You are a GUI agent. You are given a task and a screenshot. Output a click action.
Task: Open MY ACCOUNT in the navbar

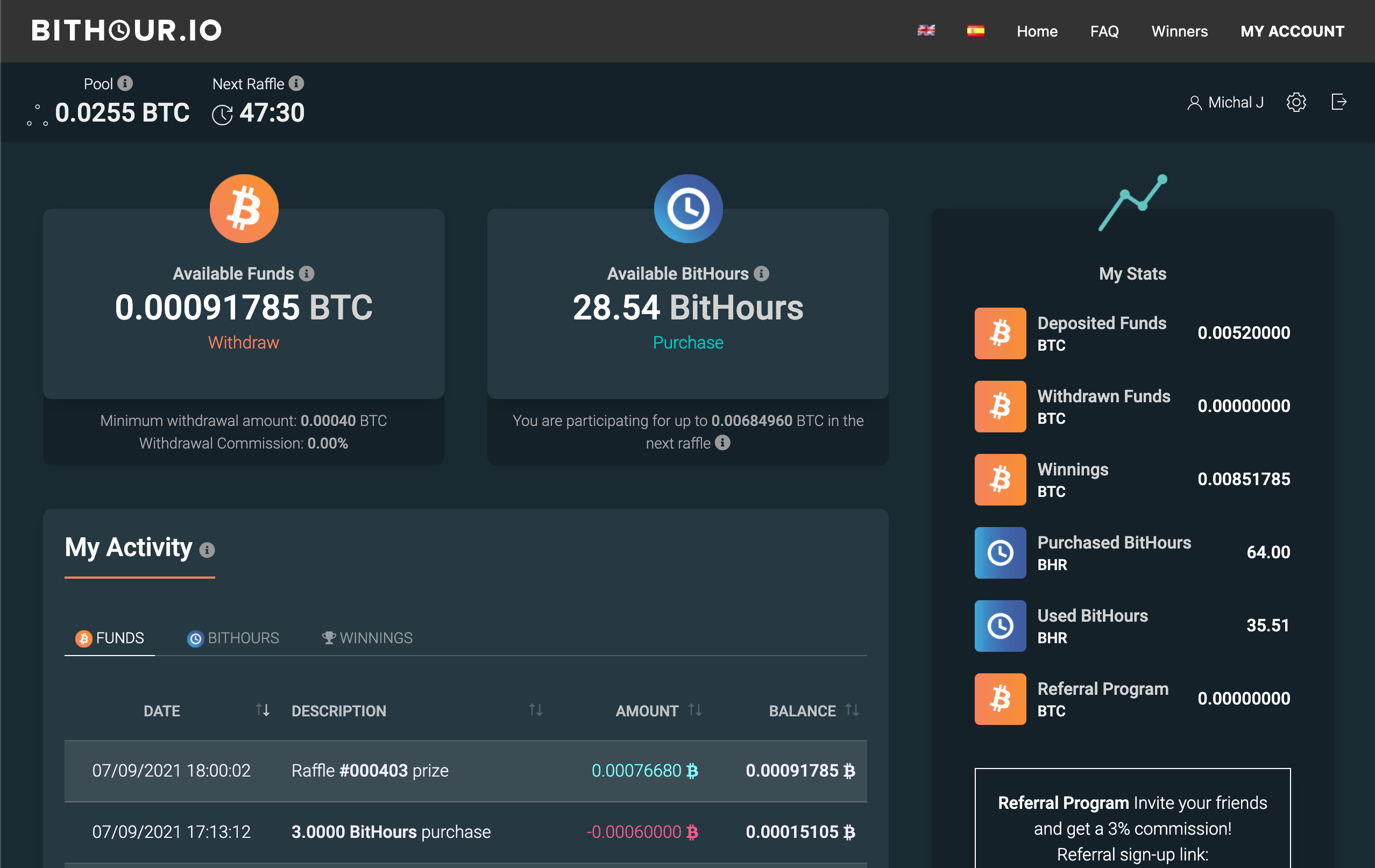click(1292, 31)
